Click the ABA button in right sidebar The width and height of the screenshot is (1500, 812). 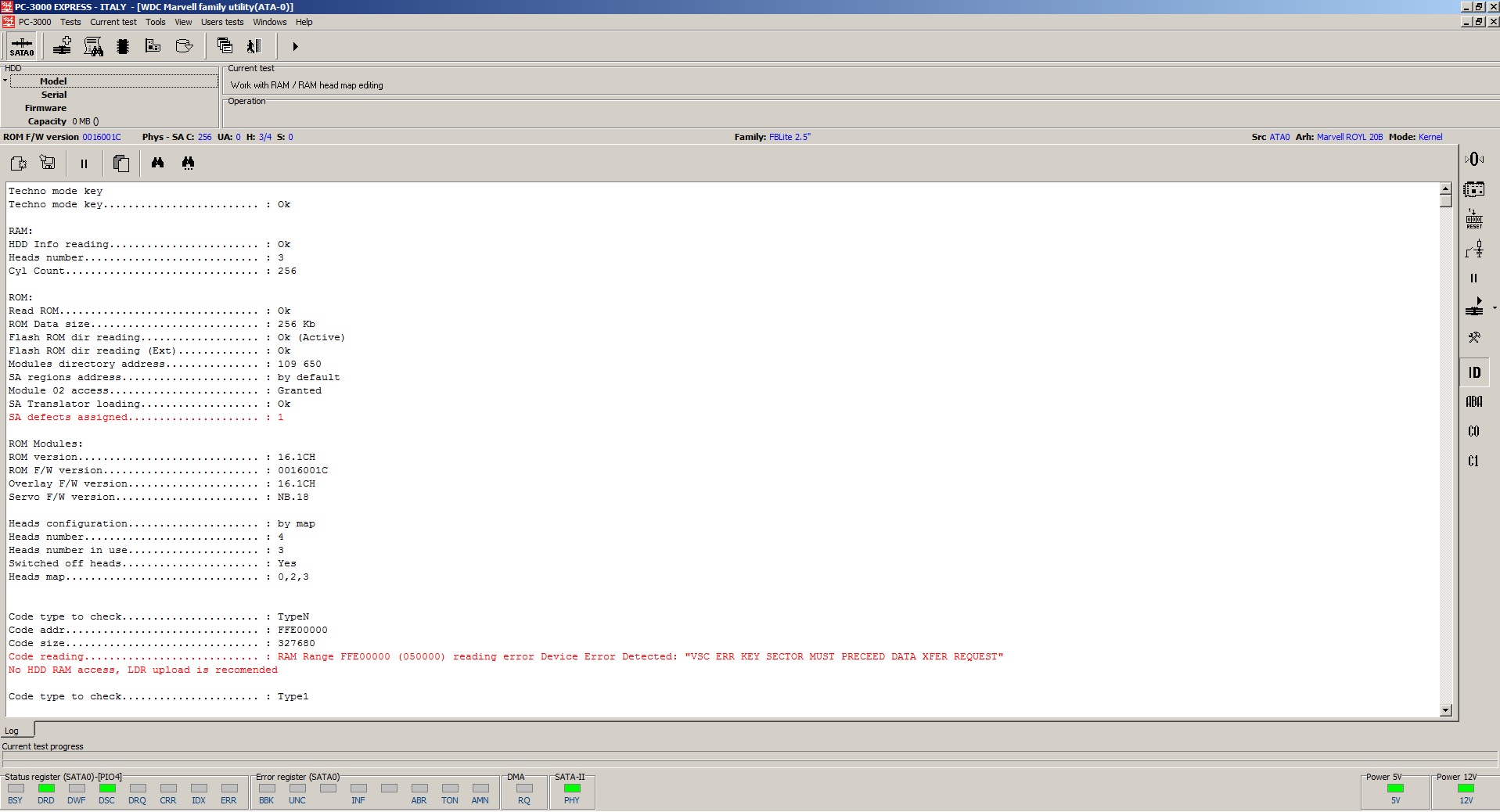[1474, 401]
